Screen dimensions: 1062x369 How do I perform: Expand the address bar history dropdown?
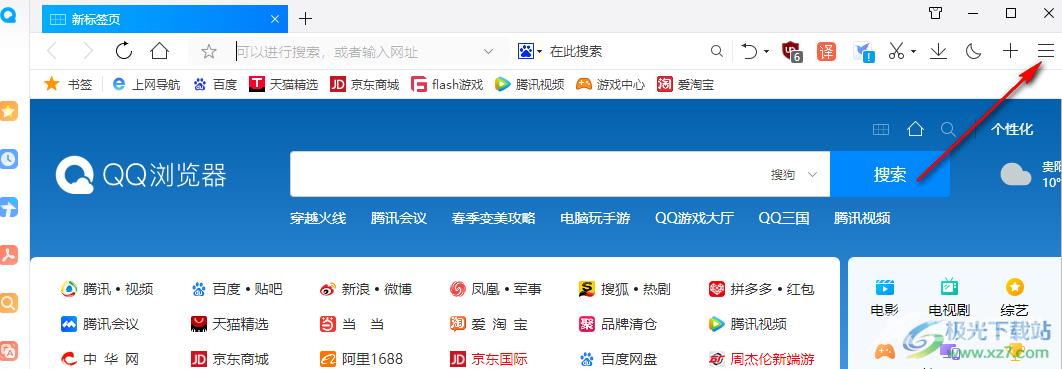[488, 51]
